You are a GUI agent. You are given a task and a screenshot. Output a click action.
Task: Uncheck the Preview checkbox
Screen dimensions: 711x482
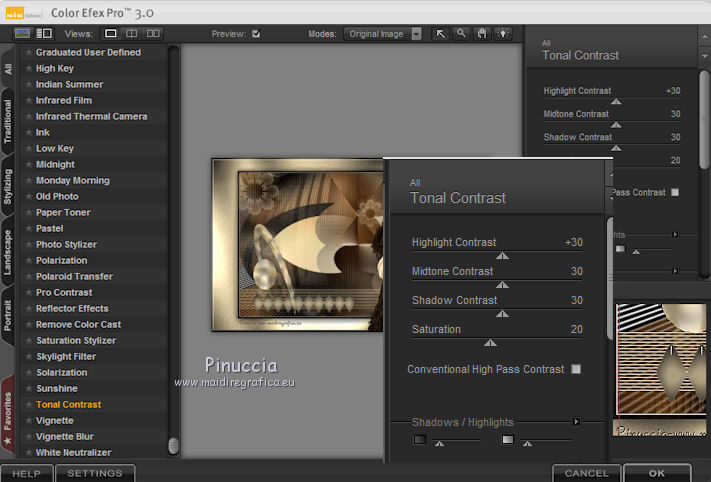click(256, 33)
